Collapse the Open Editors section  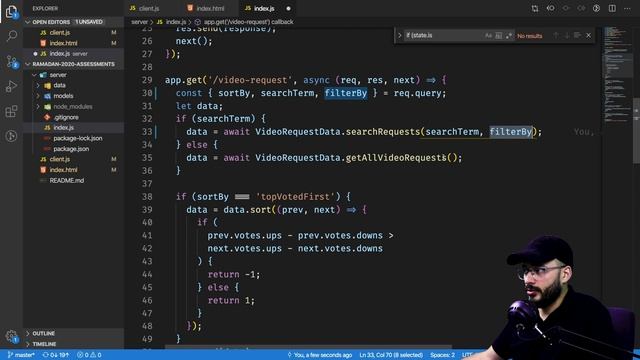click(28, 22)
